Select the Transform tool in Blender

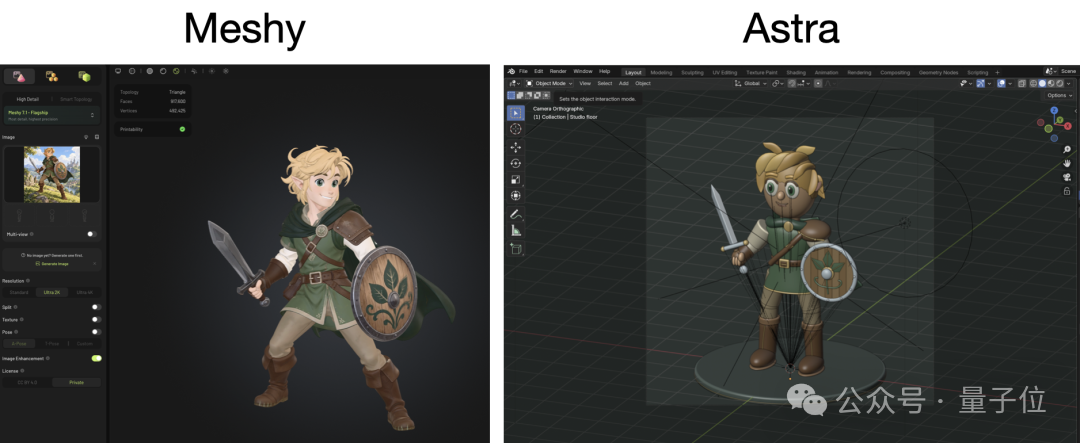click(x=515, y=196)
